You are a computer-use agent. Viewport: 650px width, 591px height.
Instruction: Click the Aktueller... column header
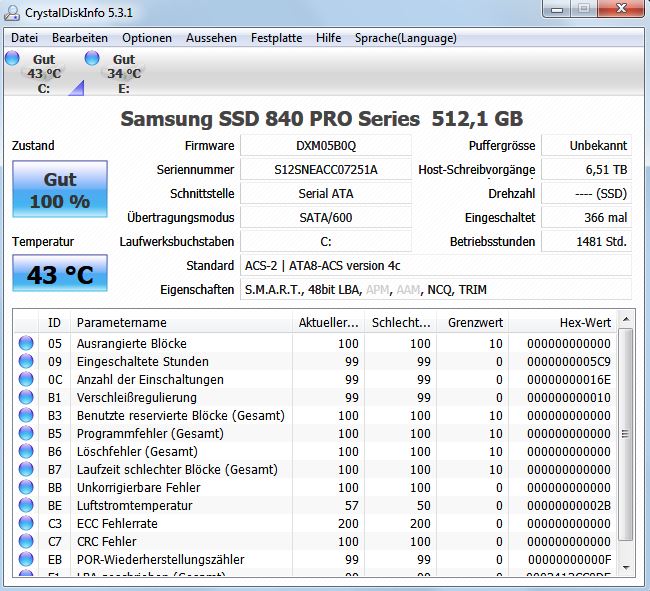tap(328, 322)
